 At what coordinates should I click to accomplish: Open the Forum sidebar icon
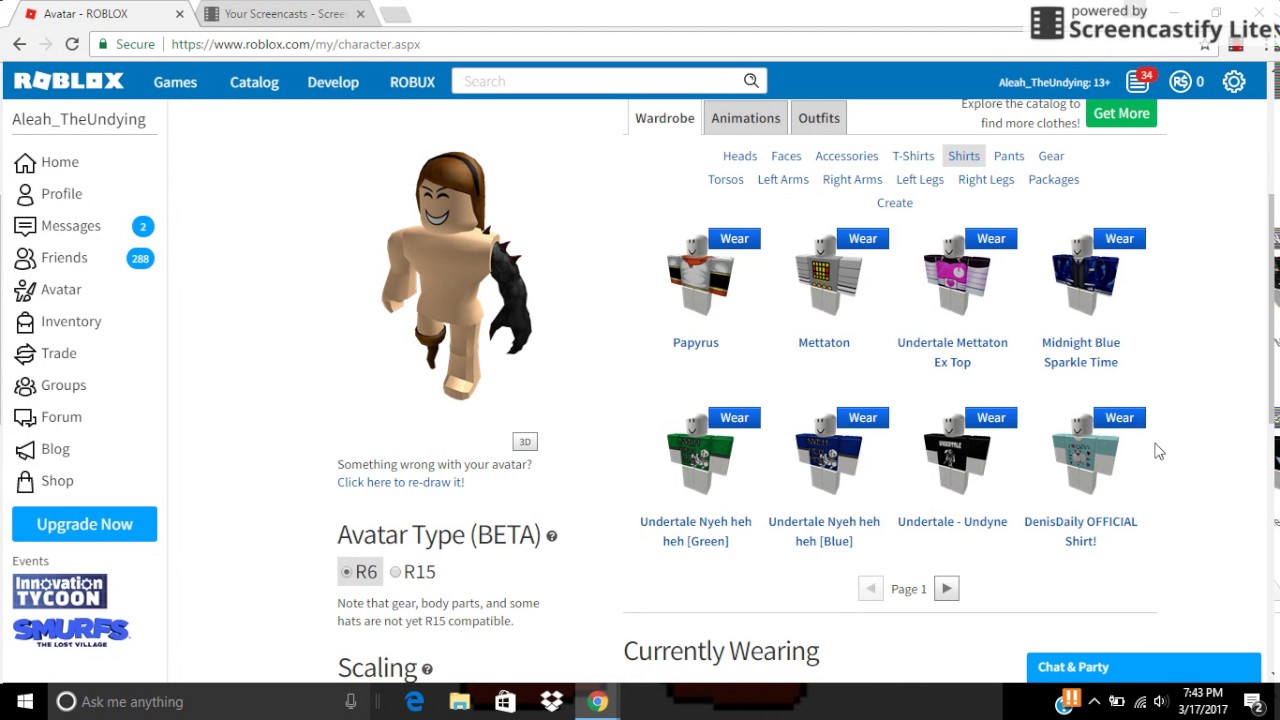pyautogui.click(x=25, y=417)
